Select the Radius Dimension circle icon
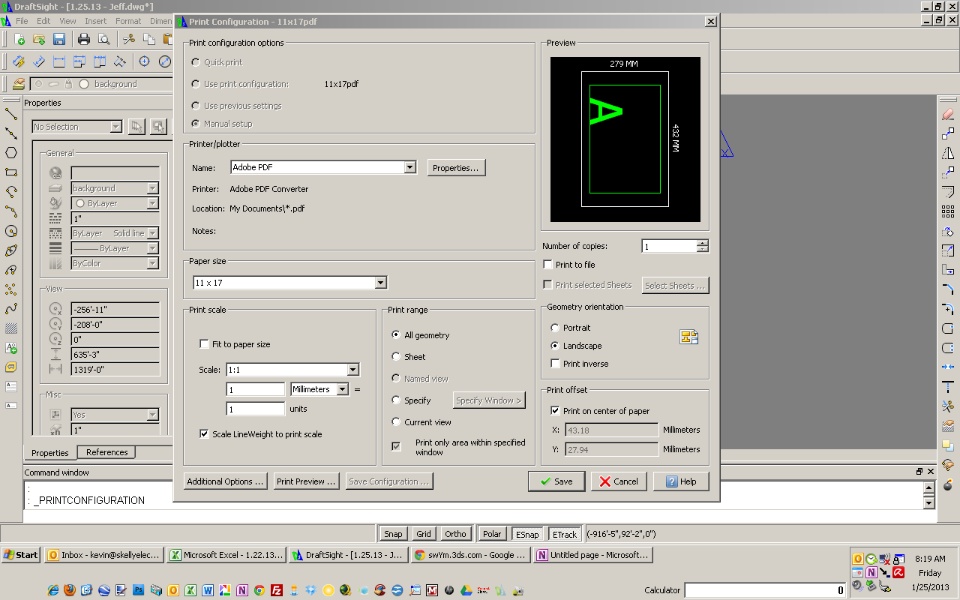 144,62
